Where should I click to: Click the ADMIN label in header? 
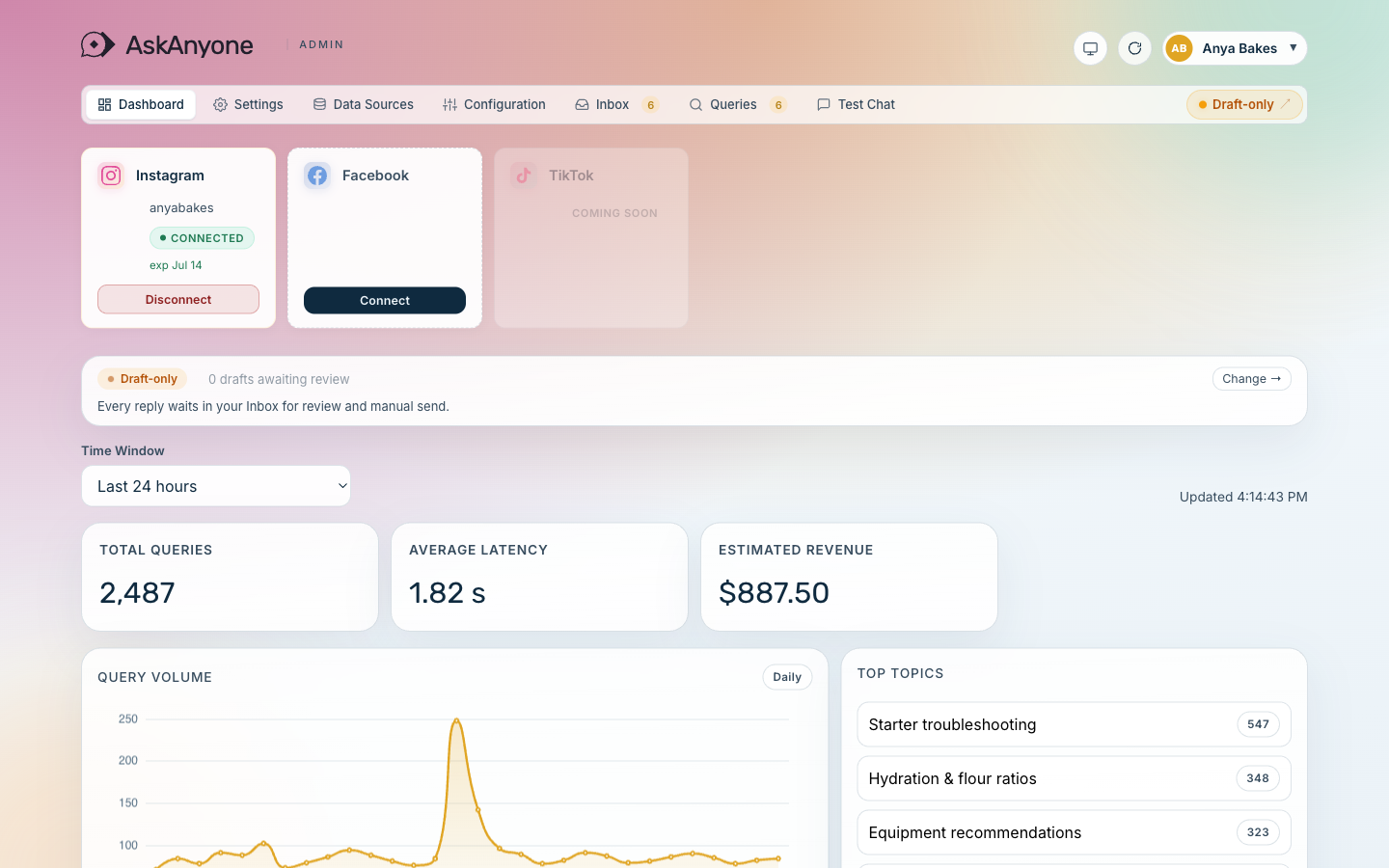[x=321, y=44]
